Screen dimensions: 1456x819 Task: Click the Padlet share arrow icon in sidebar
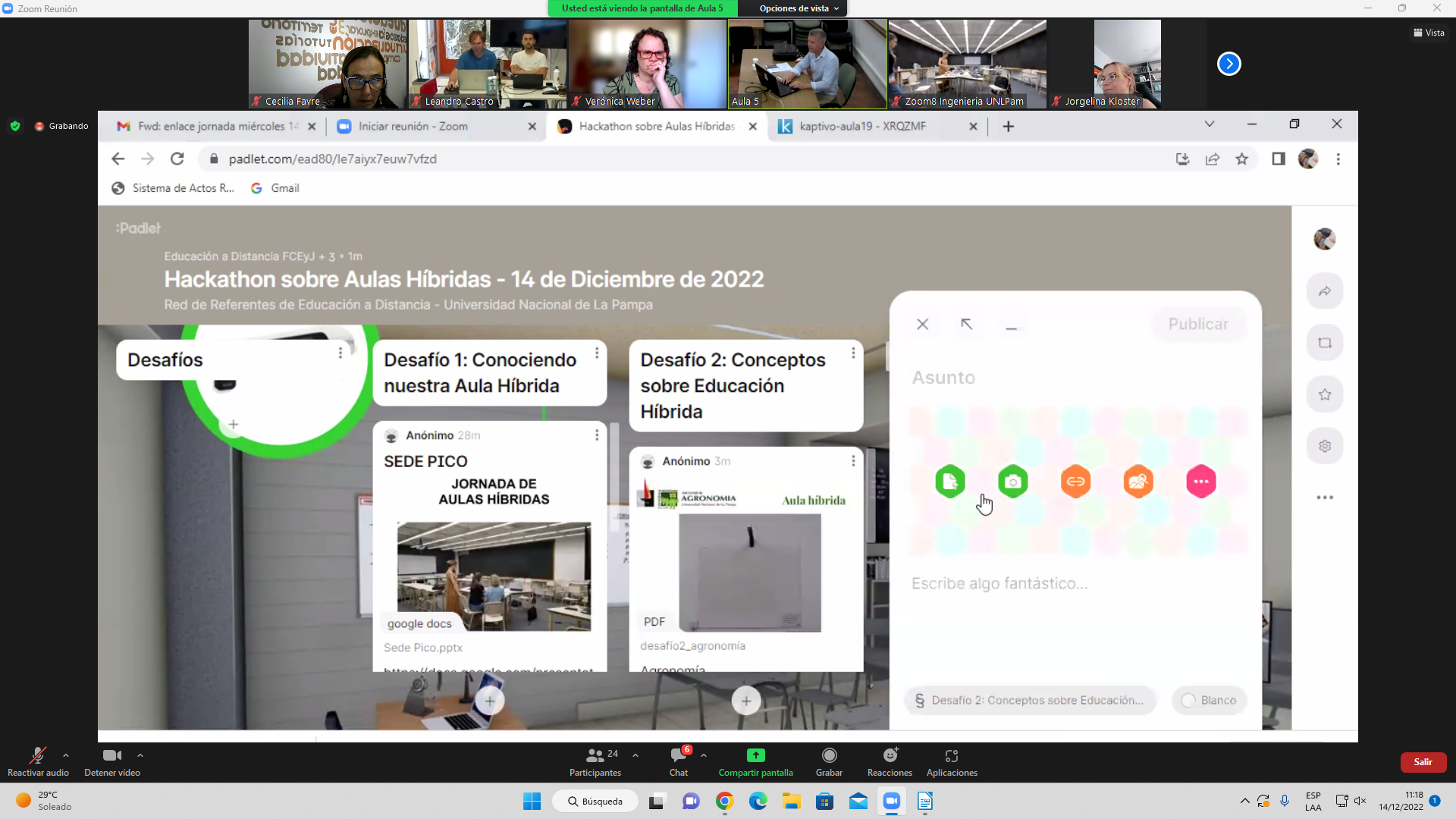[1325, 291]
